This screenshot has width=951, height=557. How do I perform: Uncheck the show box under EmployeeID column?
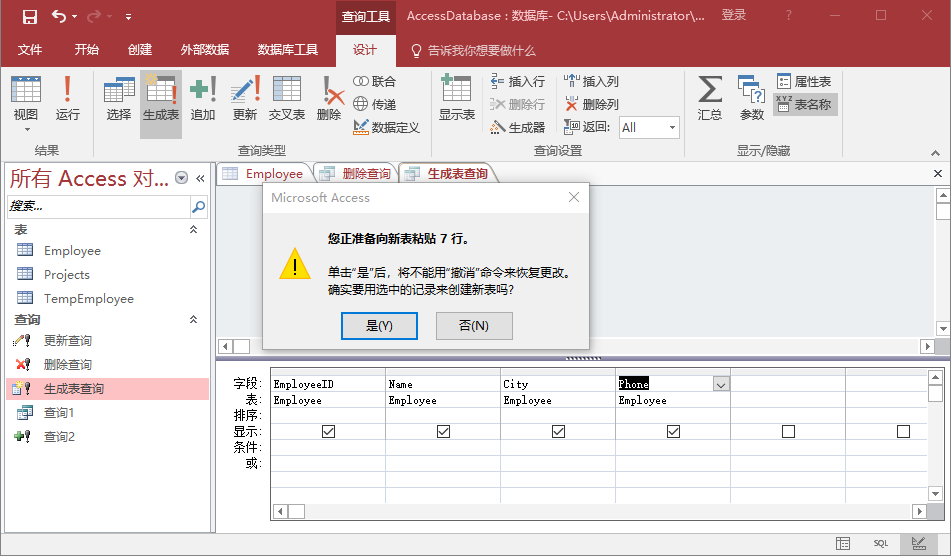[x=328, y=431]
